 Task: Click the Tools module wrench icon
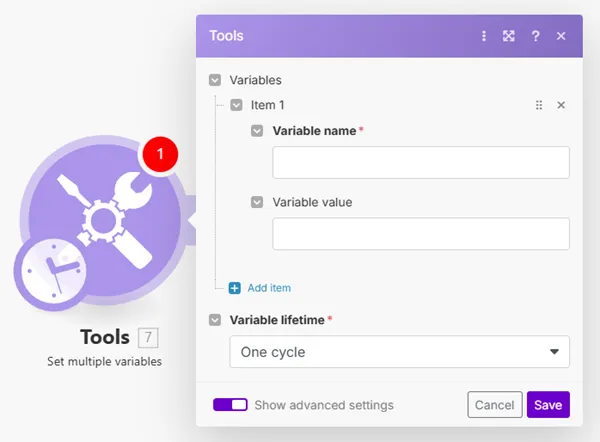104,220
